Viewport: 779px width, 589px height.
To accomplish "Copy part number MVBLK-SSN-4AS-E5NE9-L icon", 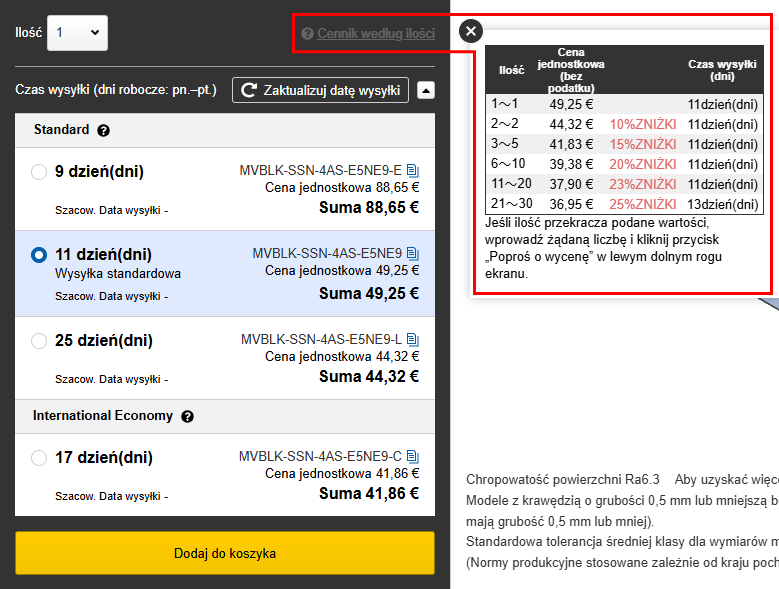I will tap(413, 339).
